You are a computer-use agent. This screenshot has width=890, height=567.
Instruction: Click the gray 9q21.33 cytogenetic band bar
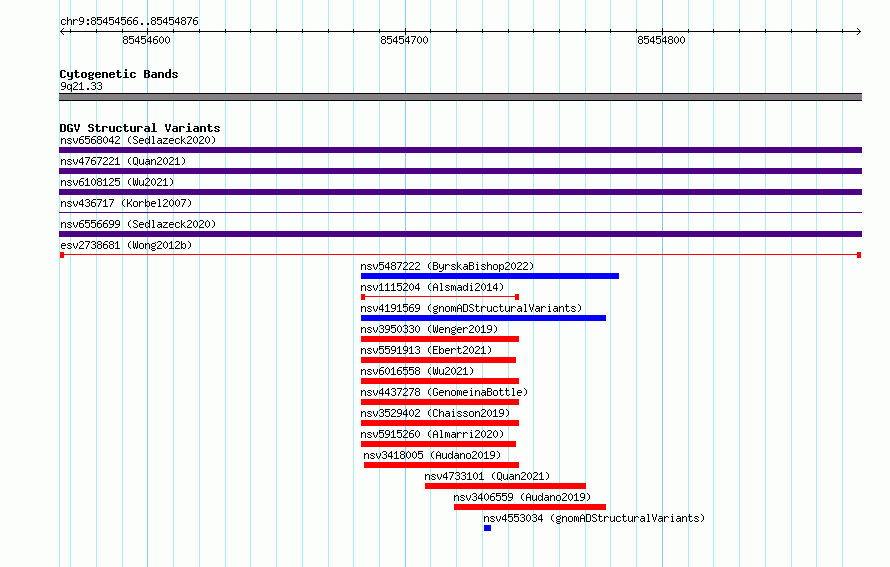pos(460,97)
